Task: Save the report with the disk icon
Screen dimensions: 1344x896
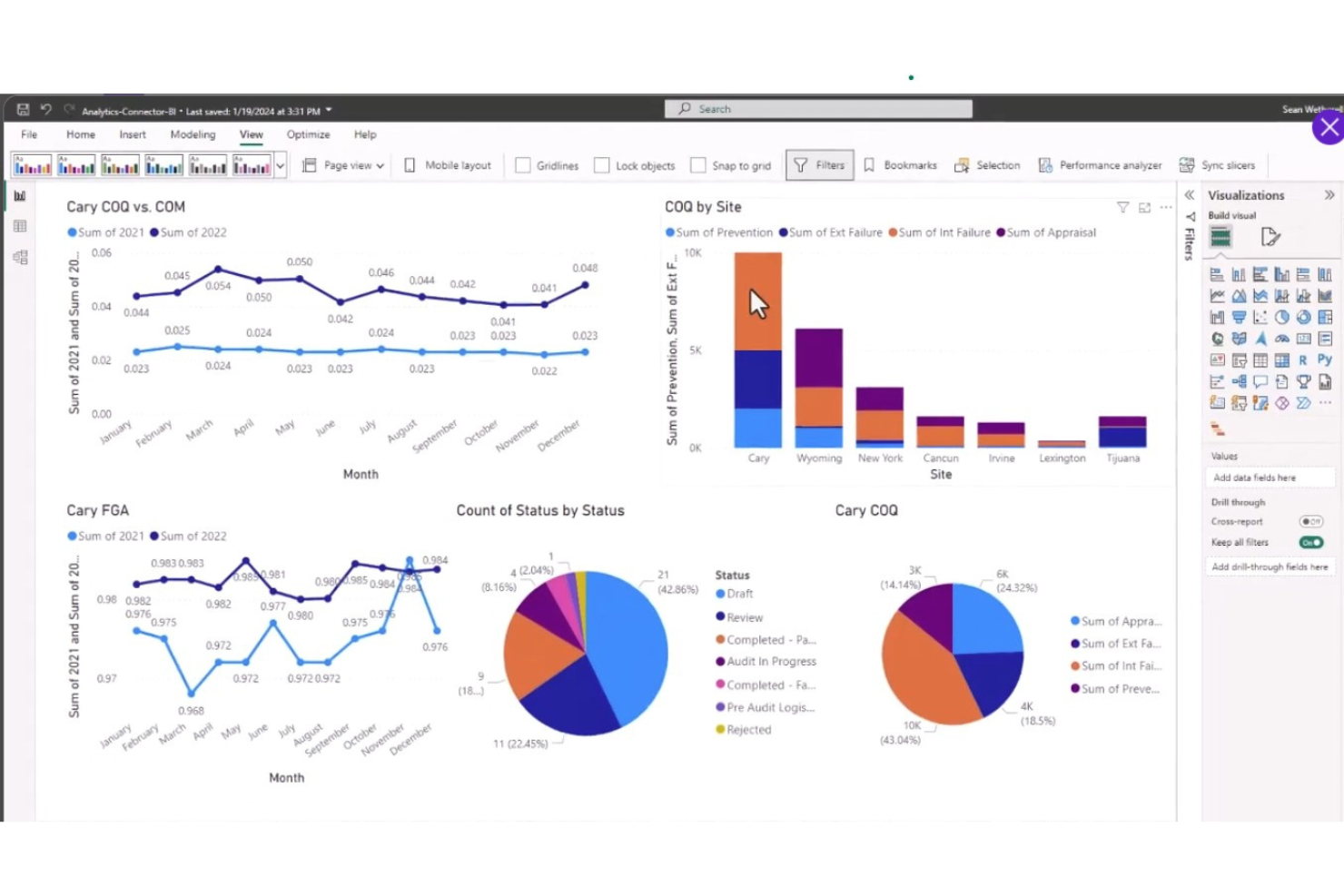Action: tap(23, 110)
